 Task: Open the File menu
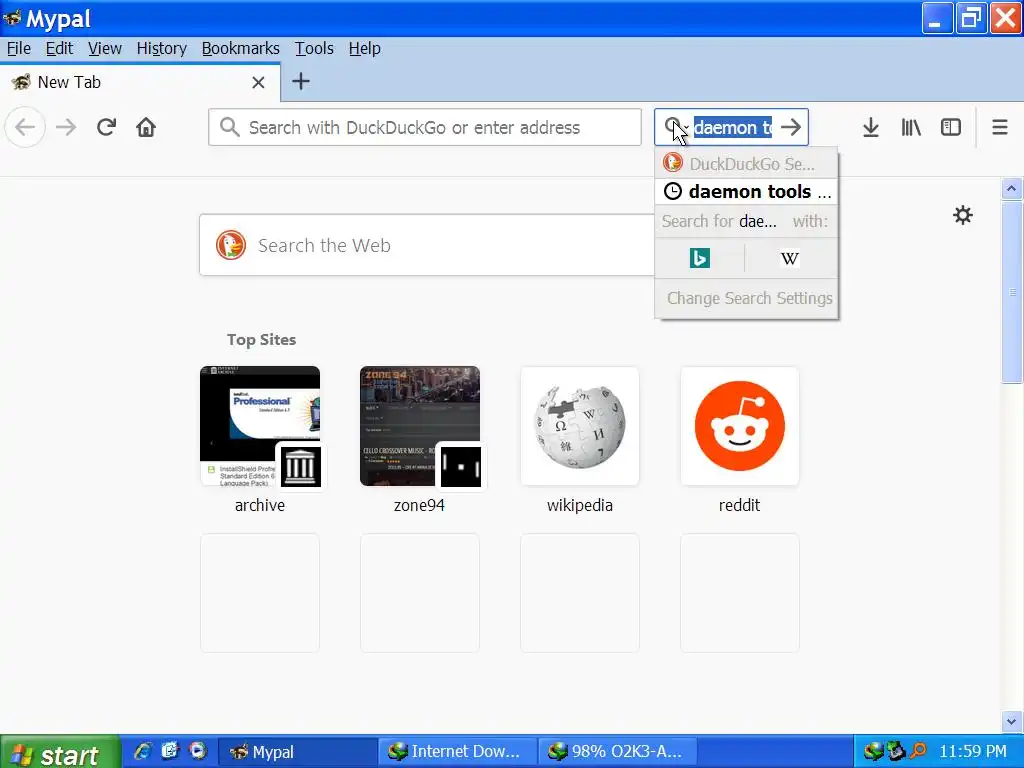pyautogui.click(x=19, y=48)
